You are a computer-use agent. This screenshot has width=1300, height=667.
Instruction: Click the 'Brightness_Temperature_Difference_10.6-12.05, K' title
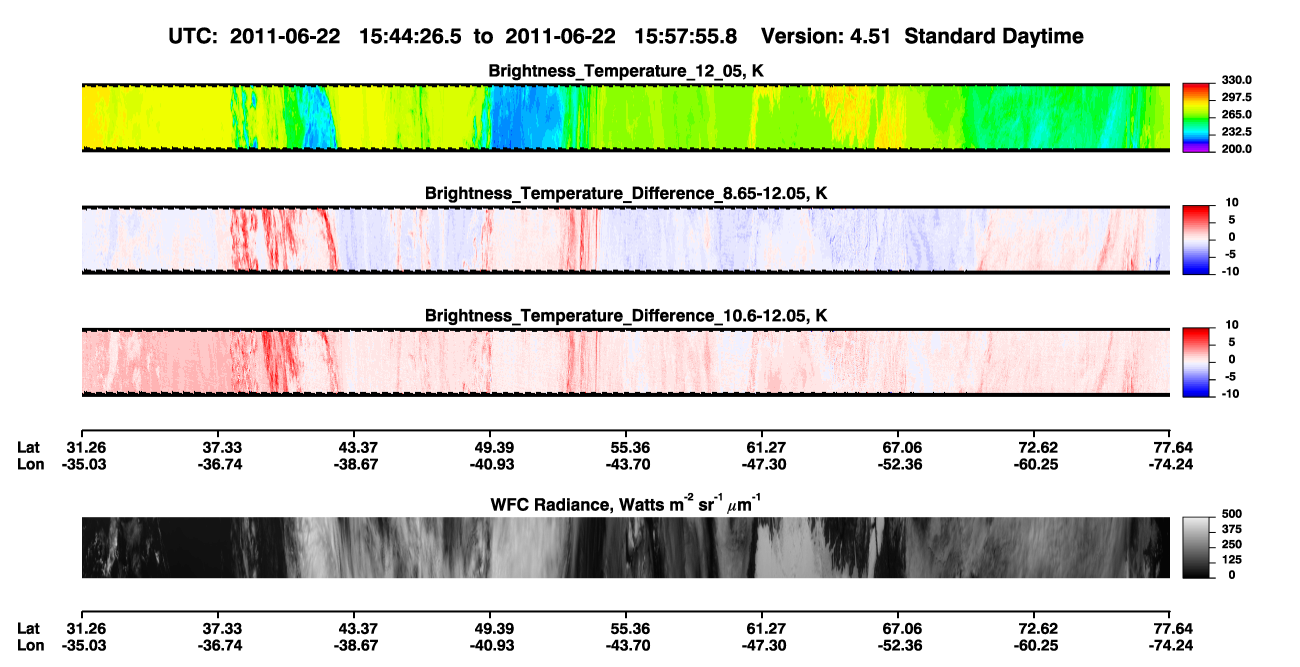(626, 315)
